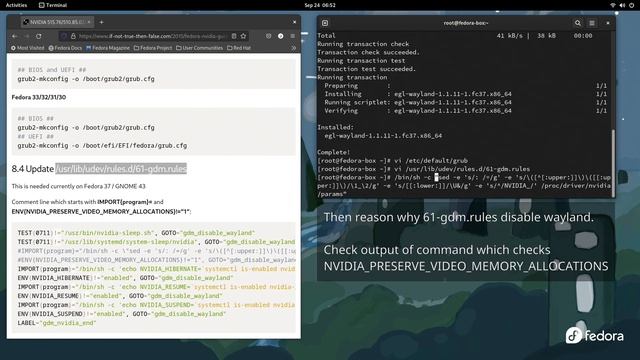Open the Fedora Docs bookmark
640x360 pixels.
tap(65, 48)
